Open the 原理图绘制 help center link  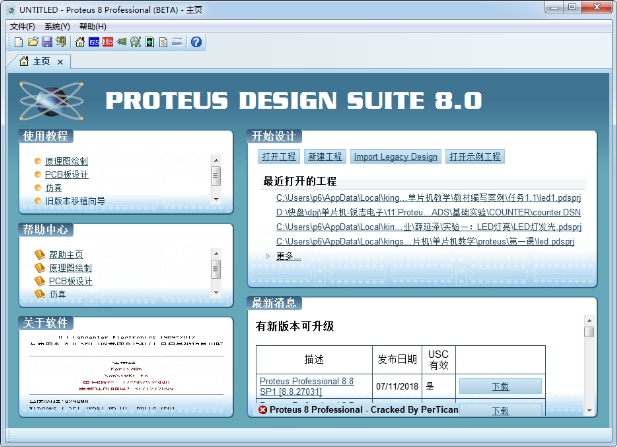[70, 268]
